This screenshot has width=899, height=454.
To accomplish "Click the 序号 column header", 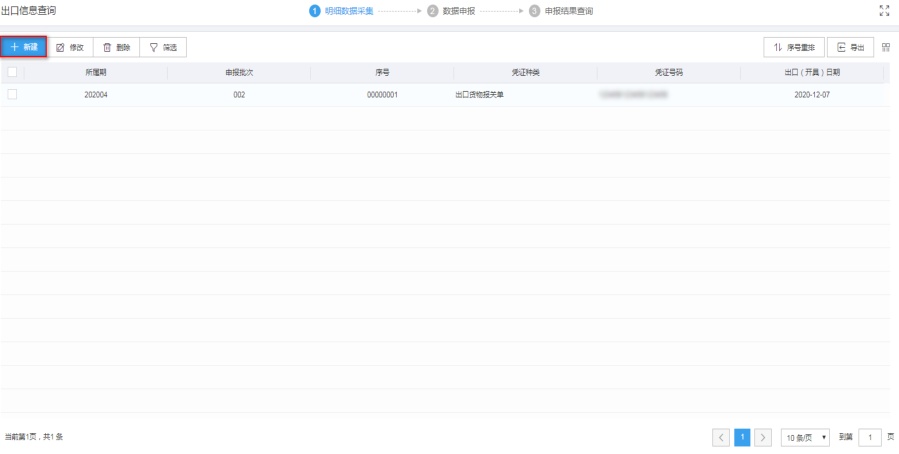I will [382, 73].
